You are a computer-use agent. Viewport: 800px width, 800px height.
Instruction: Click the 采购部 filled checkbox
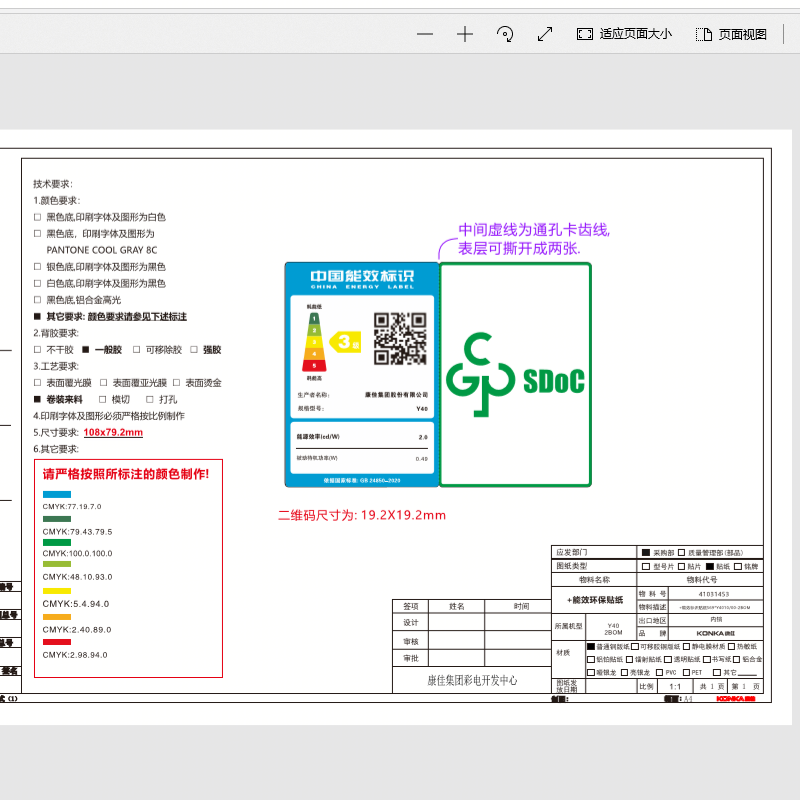(645, 553)
